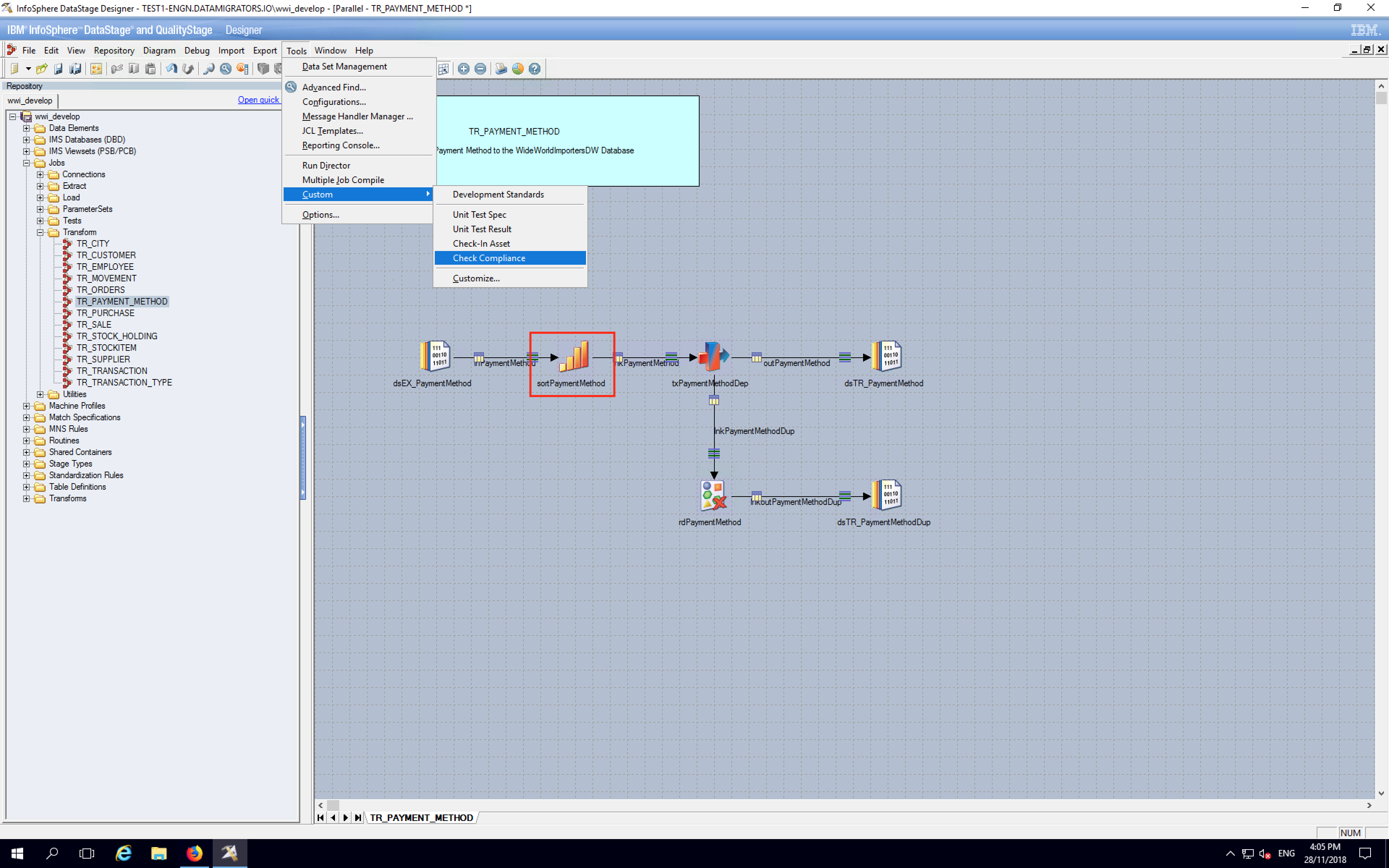Select the dsEX_PaymentMethod data set stage
The image size is (1389, 868).
(x=434, y=357)
